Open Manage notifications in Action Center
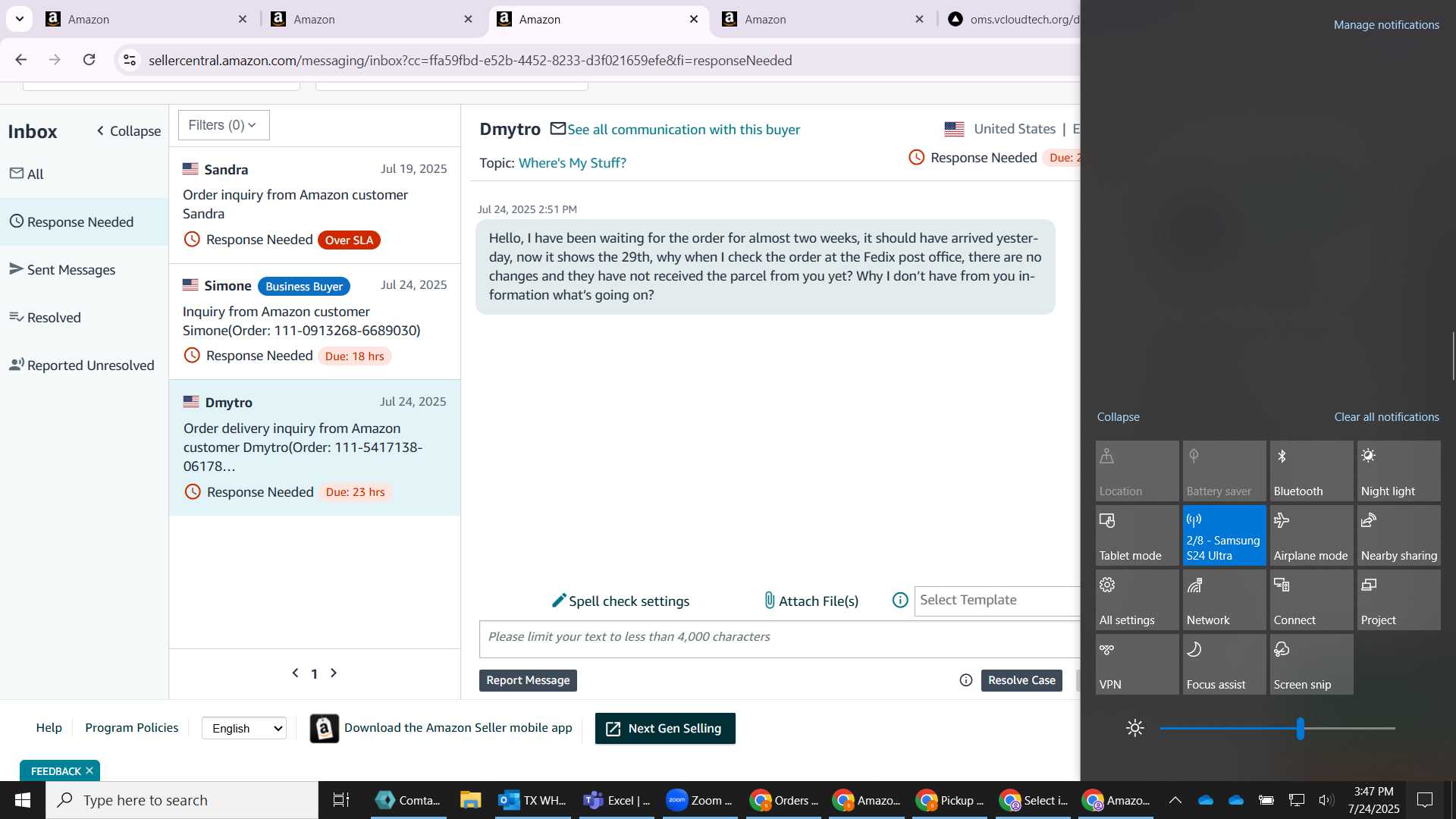The width and height of the screenshot is (1456, 819). tap(1386, 25)
